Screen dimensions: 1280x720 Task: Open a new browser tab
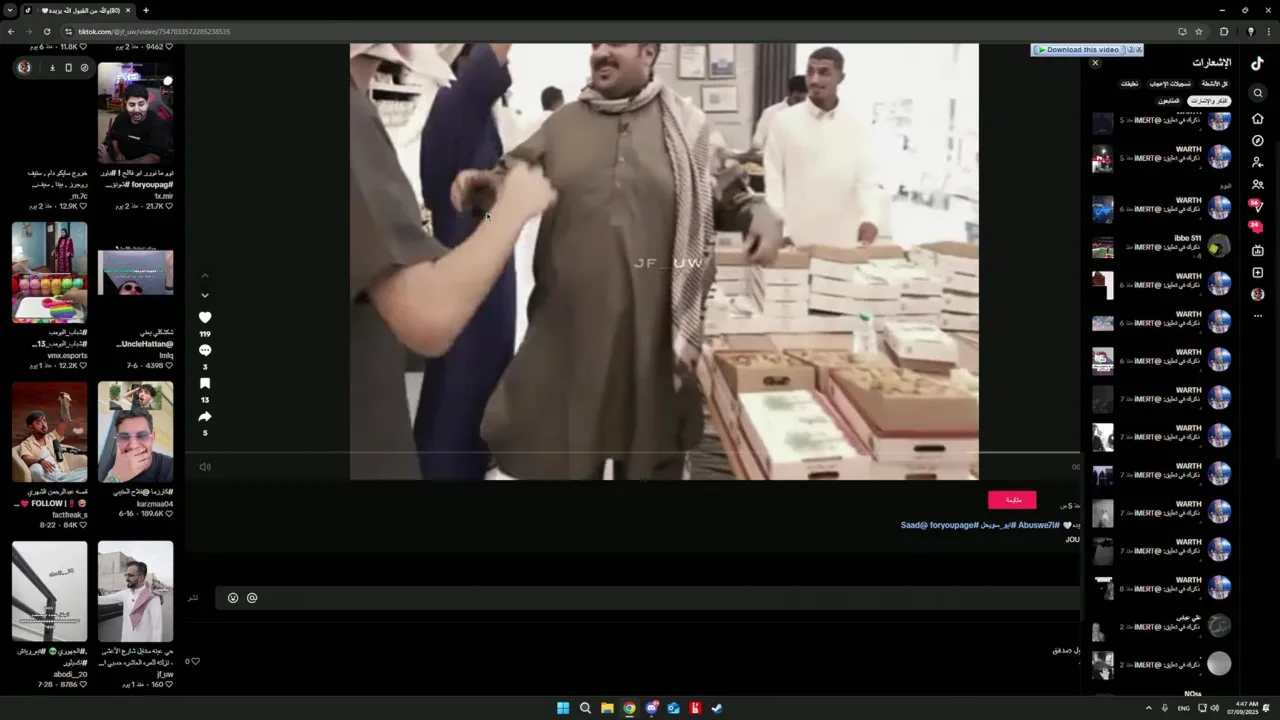point(146,10)
